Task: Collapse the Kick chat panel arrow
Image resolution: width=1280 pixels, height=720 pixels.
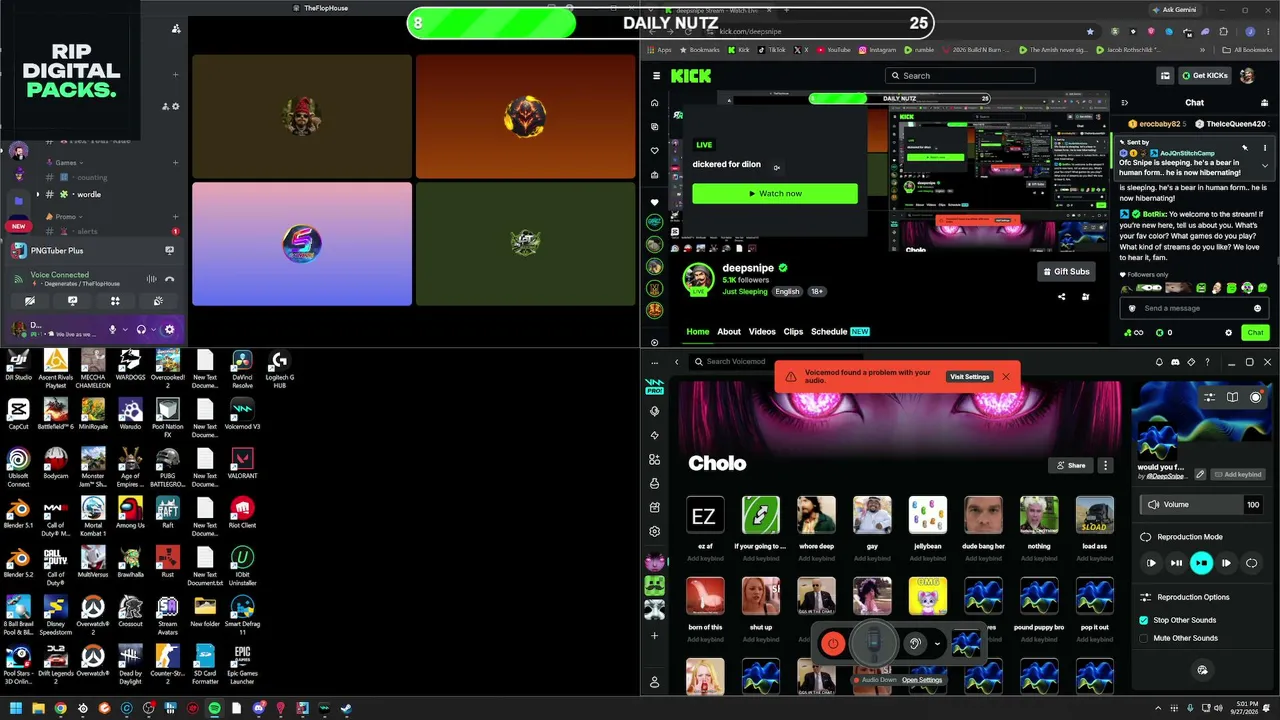Action: click(x=1125, y=103)
